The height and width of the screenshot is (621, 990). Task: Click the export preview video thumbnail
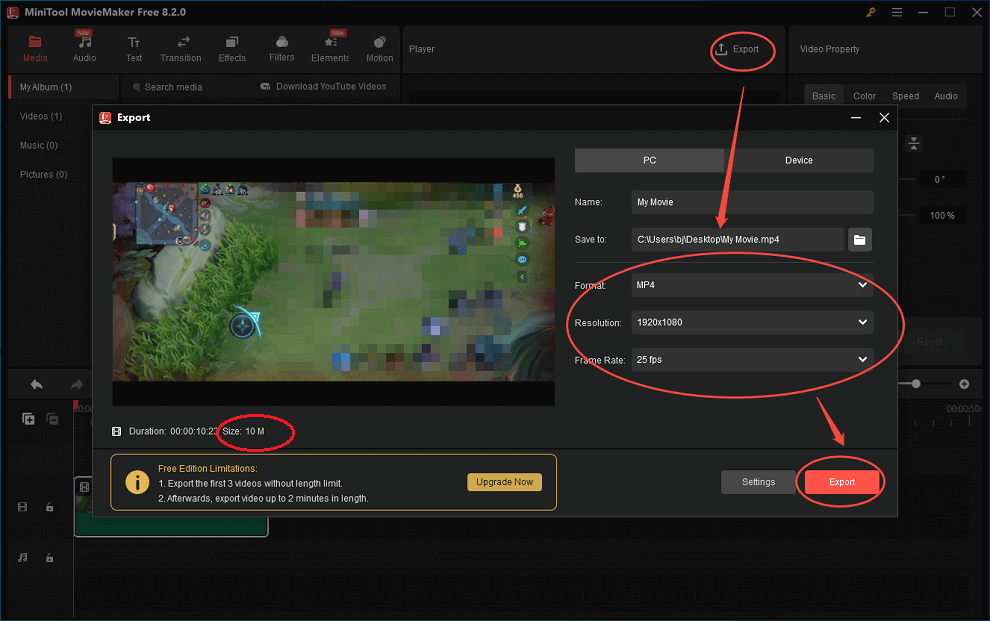click(x=333, y=281)
